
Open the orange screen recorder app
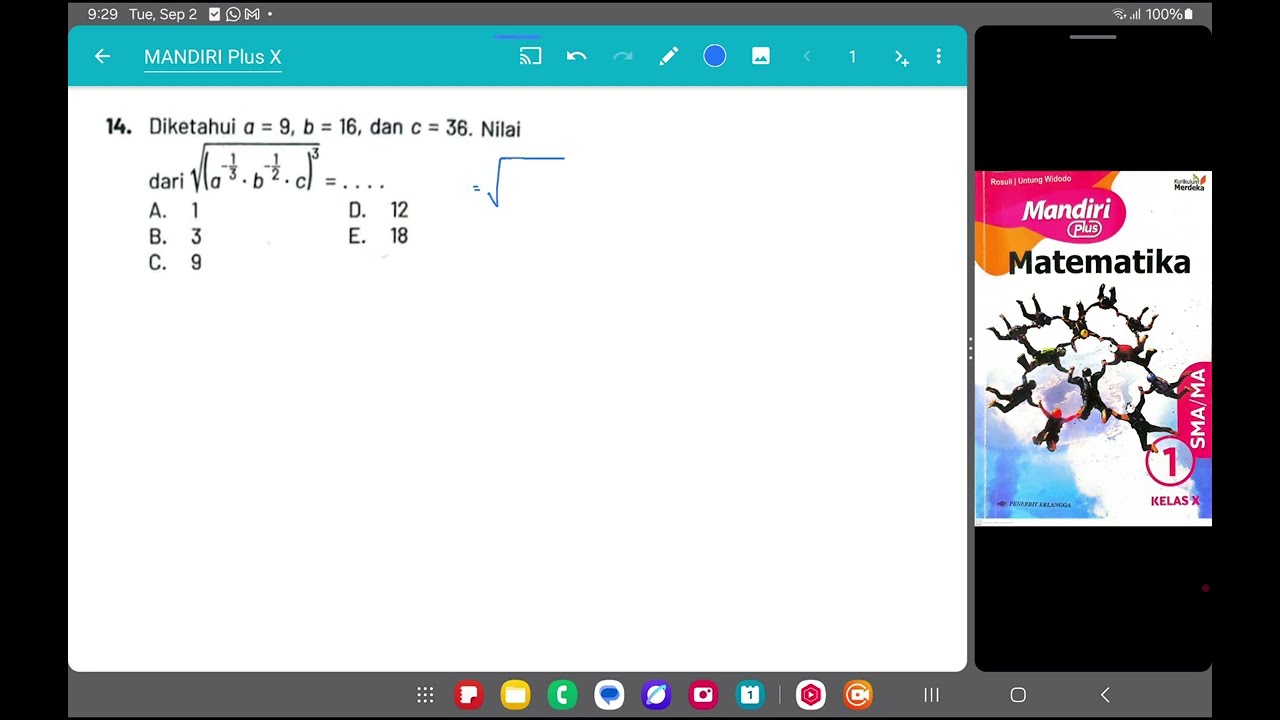[x=858, y=695]
